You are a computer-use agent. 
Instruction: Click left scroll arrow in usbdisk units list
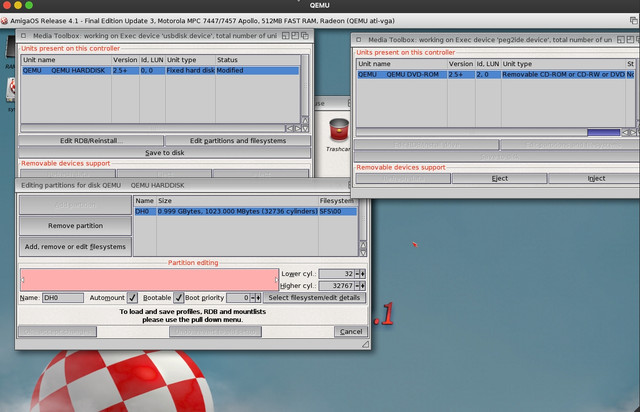coord(289,128)
